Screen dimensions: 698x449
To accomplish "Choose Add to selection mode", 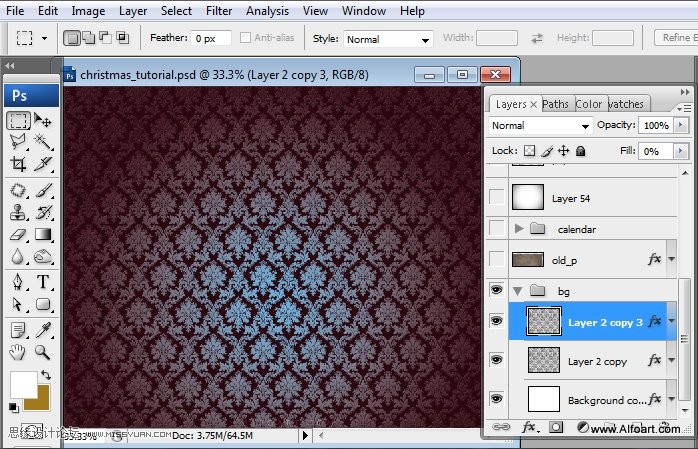I will pyautogui.click(x=89, y=38).
